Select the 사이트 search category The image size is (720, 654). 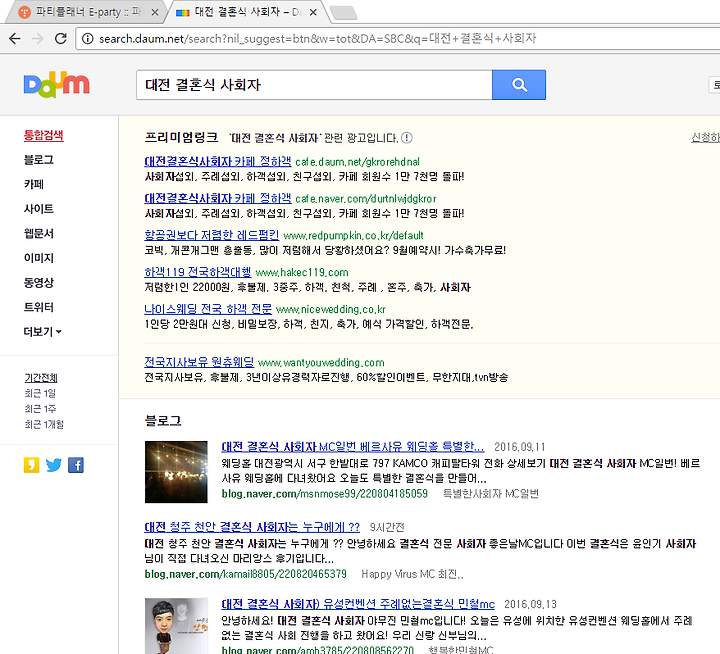point(39,209)
